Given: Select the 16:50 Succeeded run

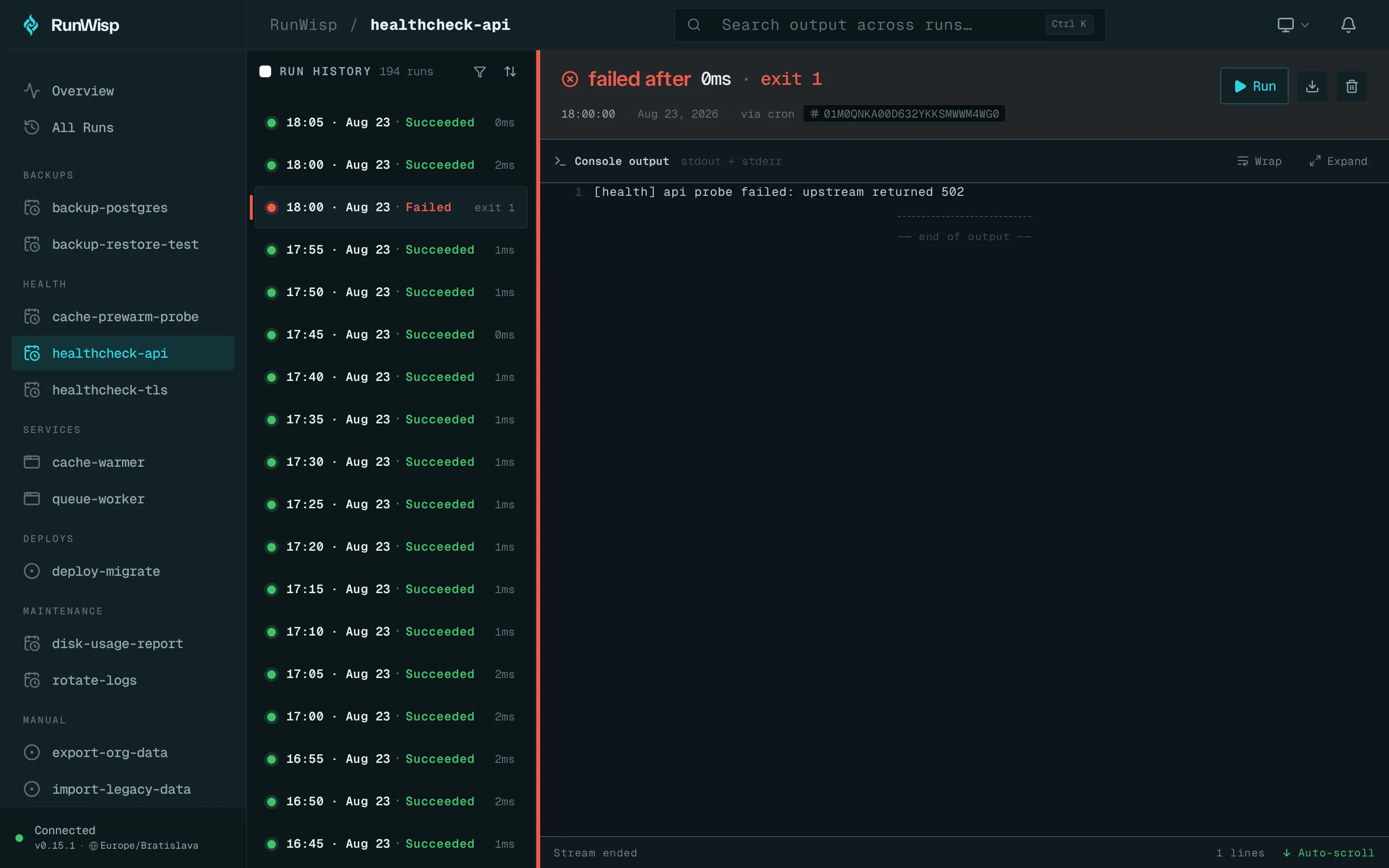Looking at the screenshot, I should [391, 801].
